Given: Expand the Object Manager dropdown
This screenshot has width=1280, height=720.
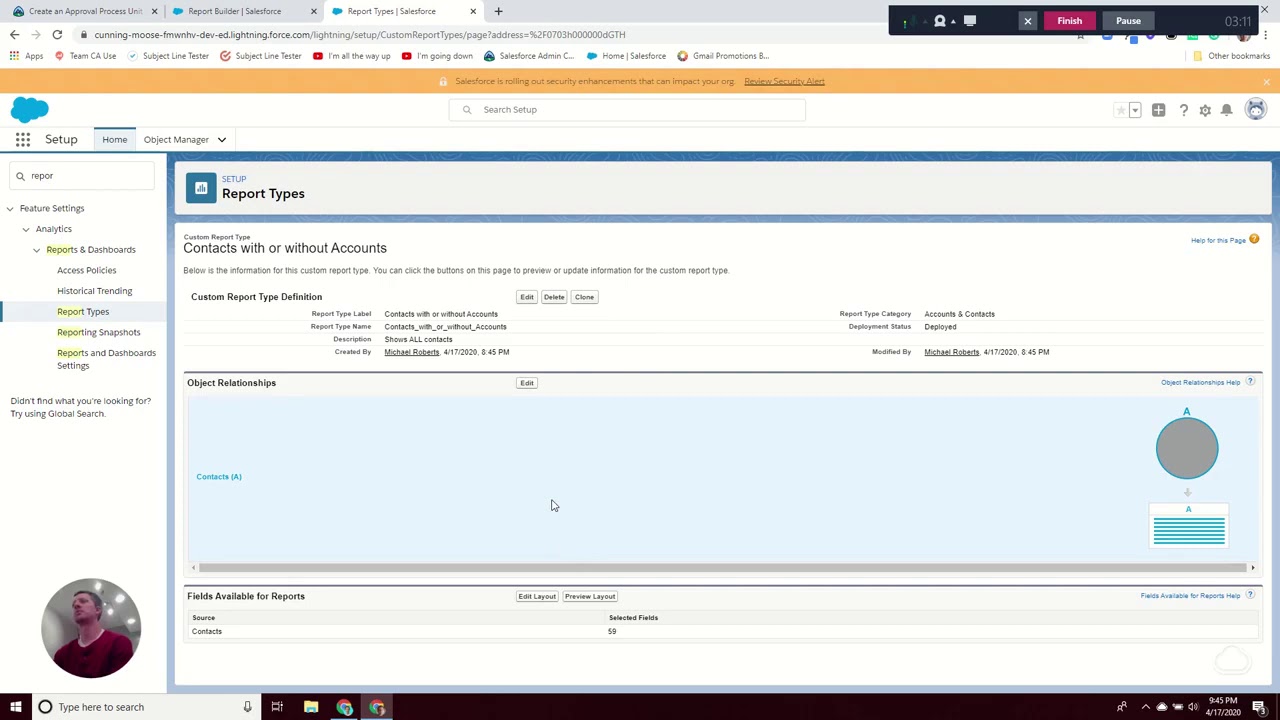Looking at the screenshot, I should point(222,140).
